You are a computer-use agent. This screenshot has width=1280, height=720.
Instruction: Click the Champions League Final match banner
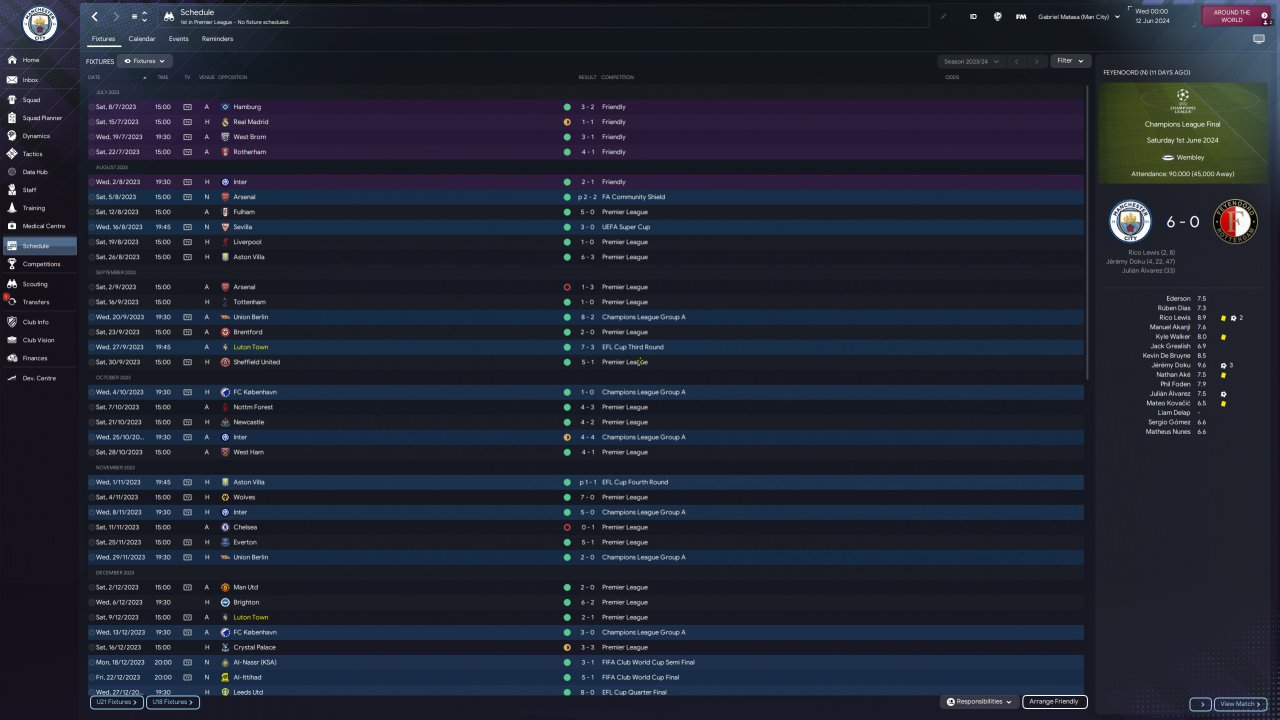pyautogui.click(x=1183, y=133)
